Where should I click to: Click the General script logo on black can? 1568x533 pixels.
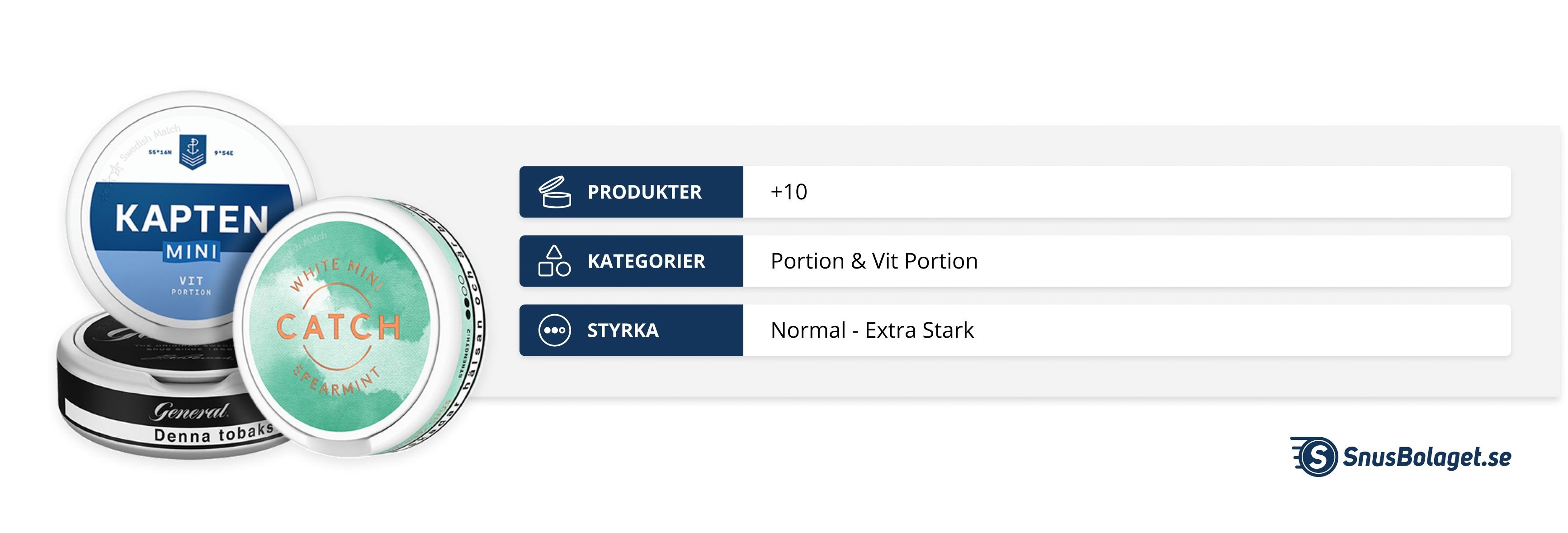point(190,412)
